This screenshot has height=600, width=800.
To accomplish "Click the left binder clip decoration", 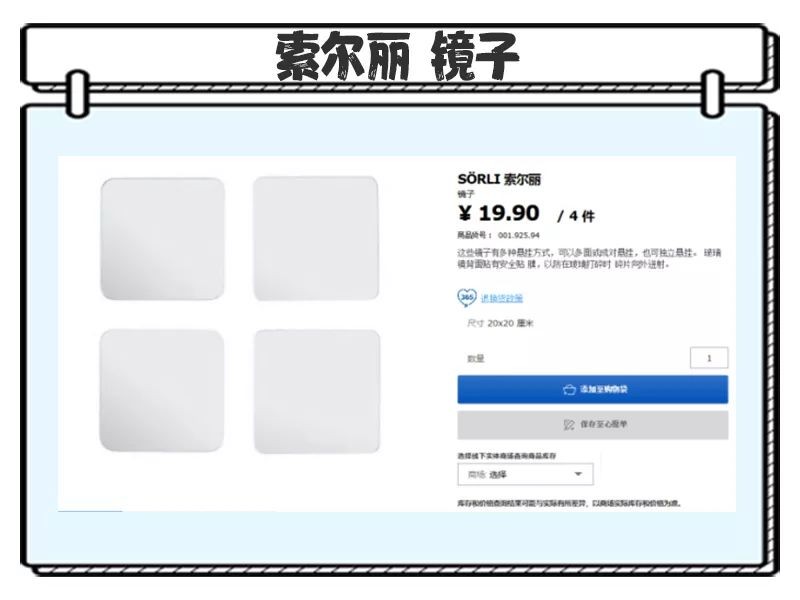I will click(78, 93).
